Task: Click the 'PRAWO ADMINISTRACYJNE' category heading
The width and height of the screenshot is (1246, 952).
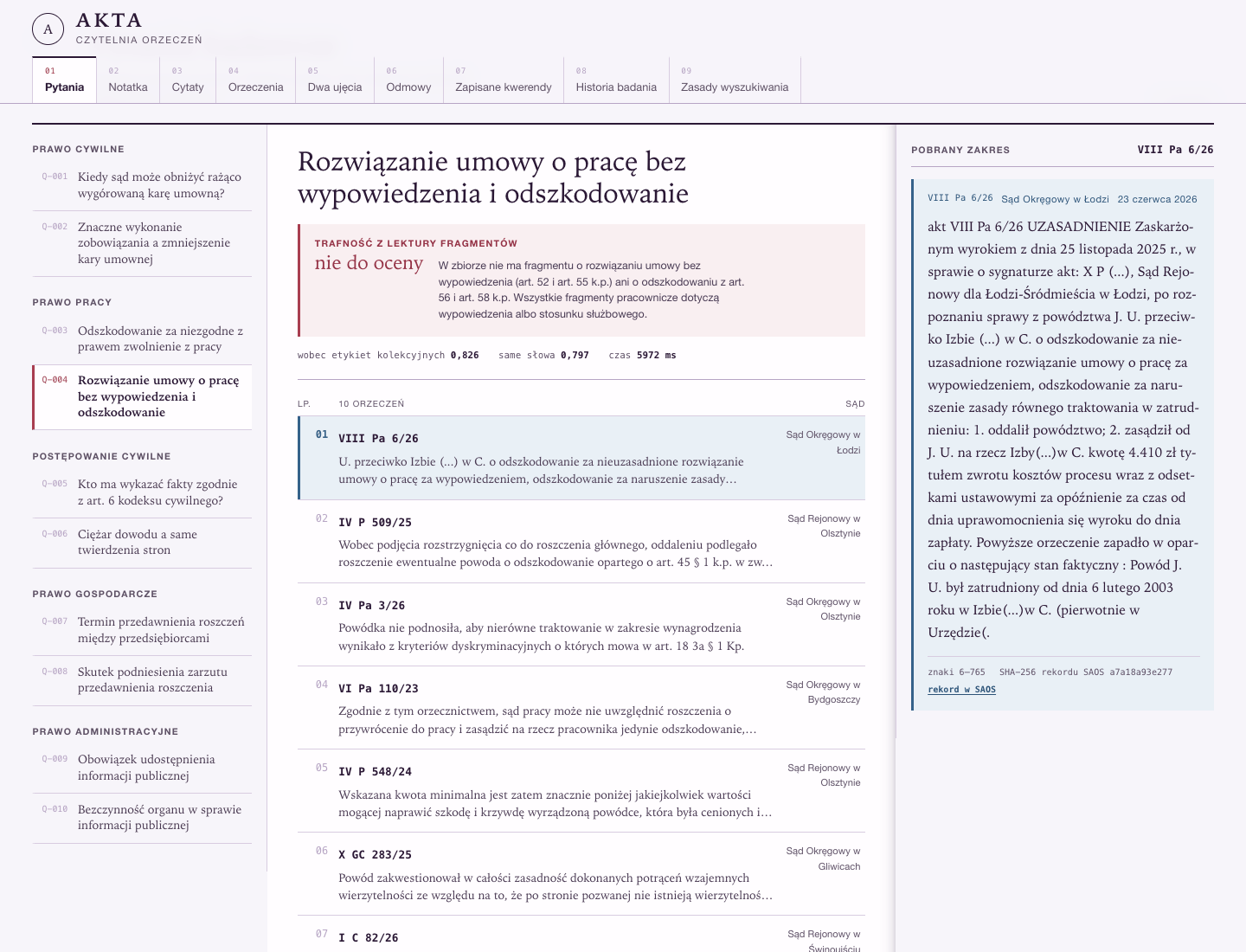Action: point(106,731)
